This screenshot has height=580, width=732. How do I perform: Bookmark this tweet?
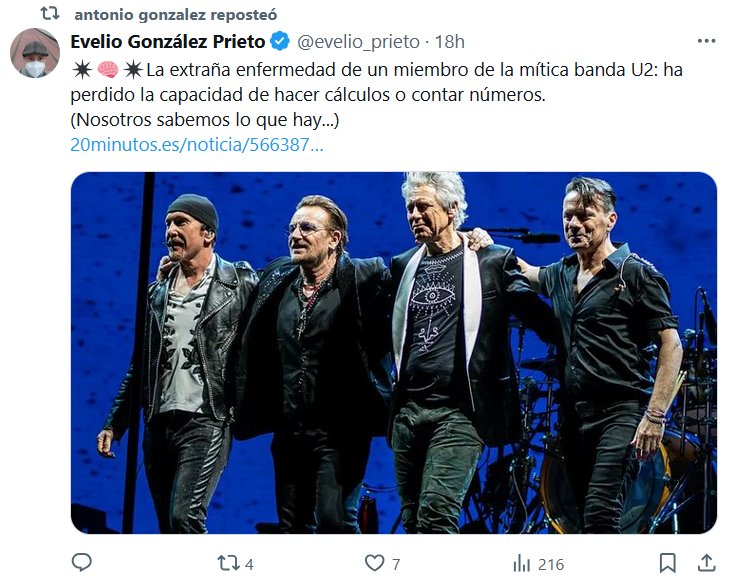pyautogui.click(x=668, y=563)
